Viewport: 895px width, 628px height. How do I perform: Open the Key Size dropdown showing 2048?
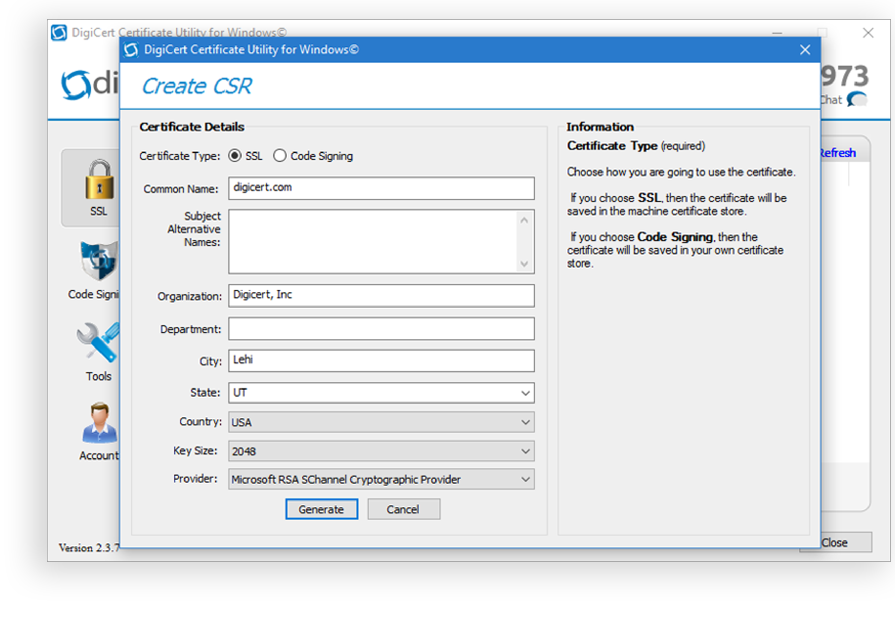[x=381, y=451]
